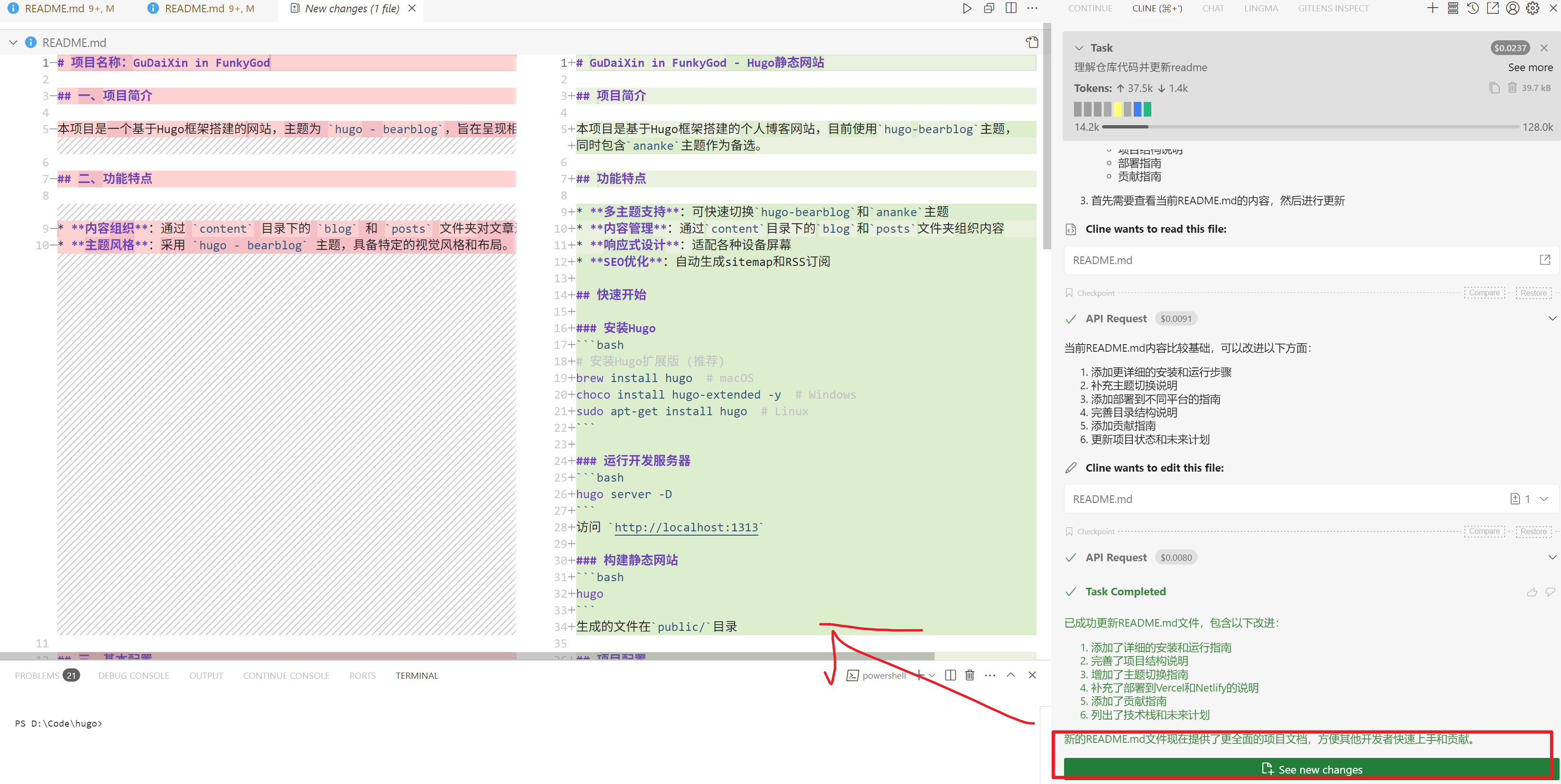Screen dimensions: 1561x784
Task: Switch to PROBLEMS panel tab
Action: pos(46,675)
